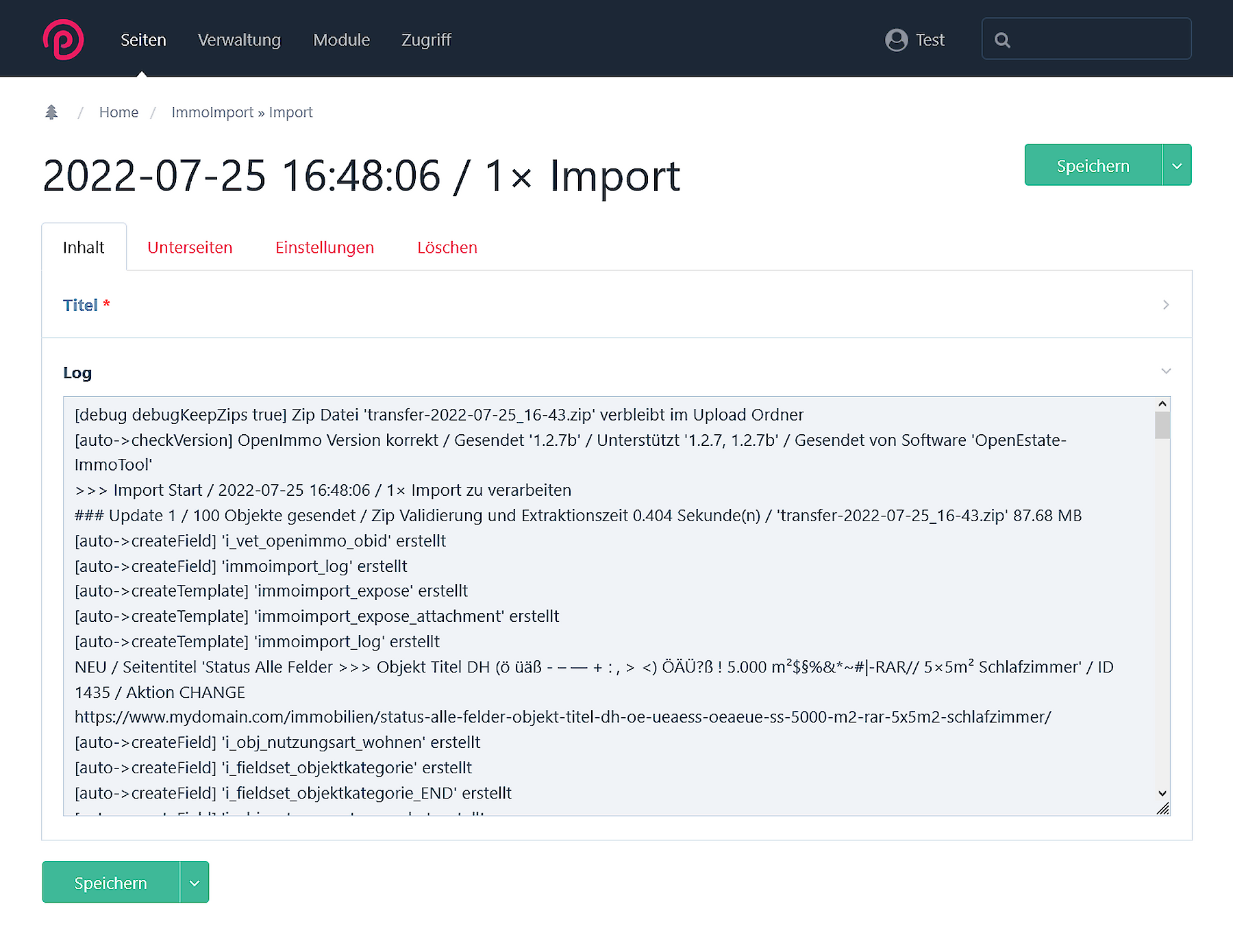Viewport: 1233px width, 952px height.
Task: Click the search magnifier icon
Action: pyautogui.click(x=1002, y=40)
